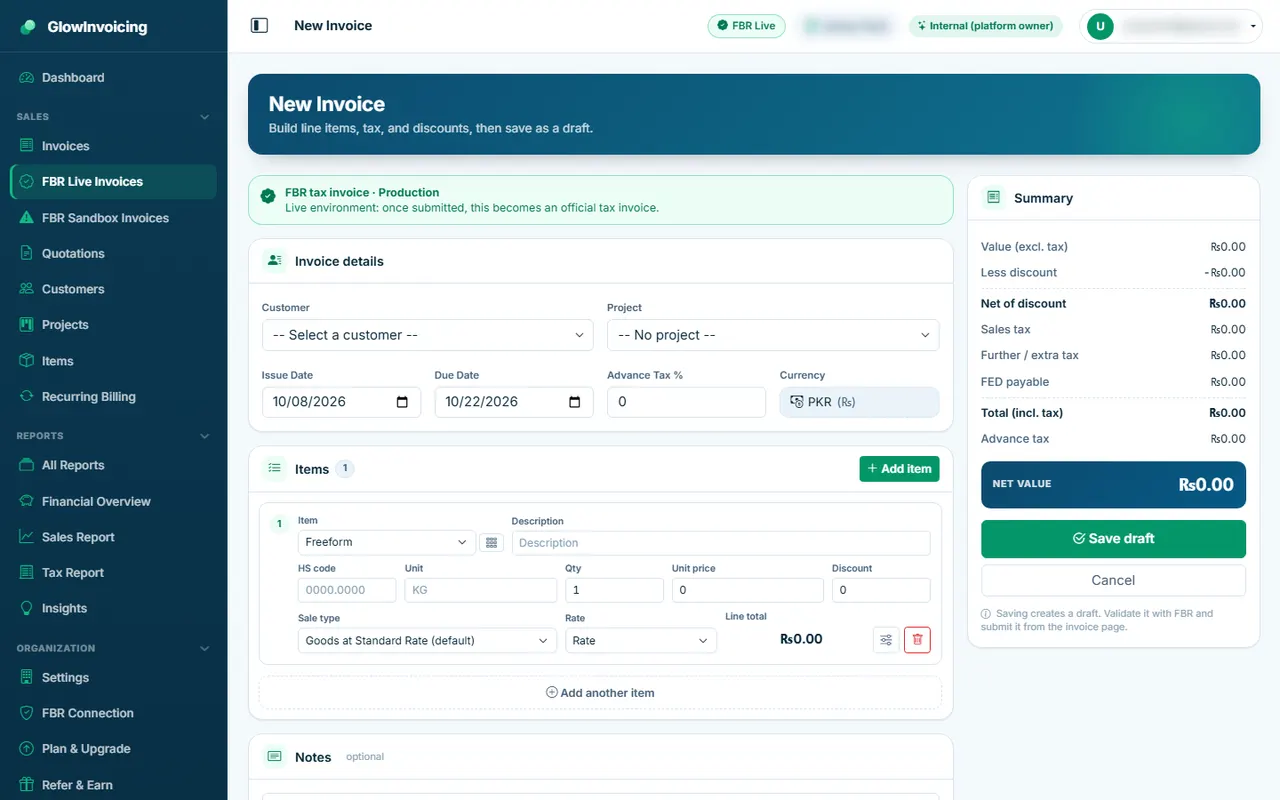Click the Add item button
The image size is (1280, 800).
tap(899, 469)
